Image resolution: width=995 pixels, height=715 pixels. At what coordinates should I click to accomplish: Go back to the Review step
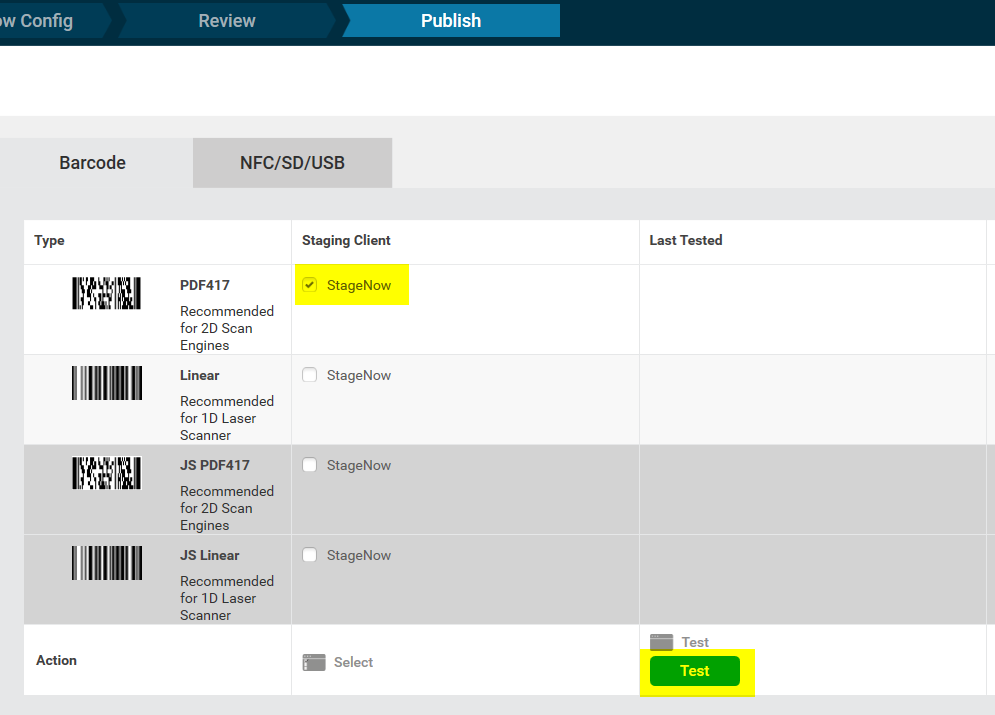pyautogui.click(x=226, y=20)
